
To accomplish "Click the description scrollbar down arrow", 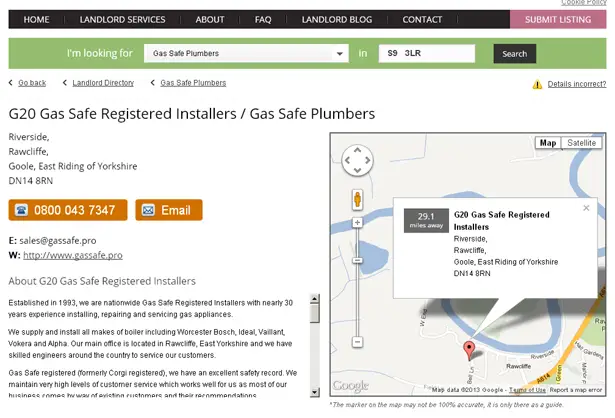I will [315, 392].
